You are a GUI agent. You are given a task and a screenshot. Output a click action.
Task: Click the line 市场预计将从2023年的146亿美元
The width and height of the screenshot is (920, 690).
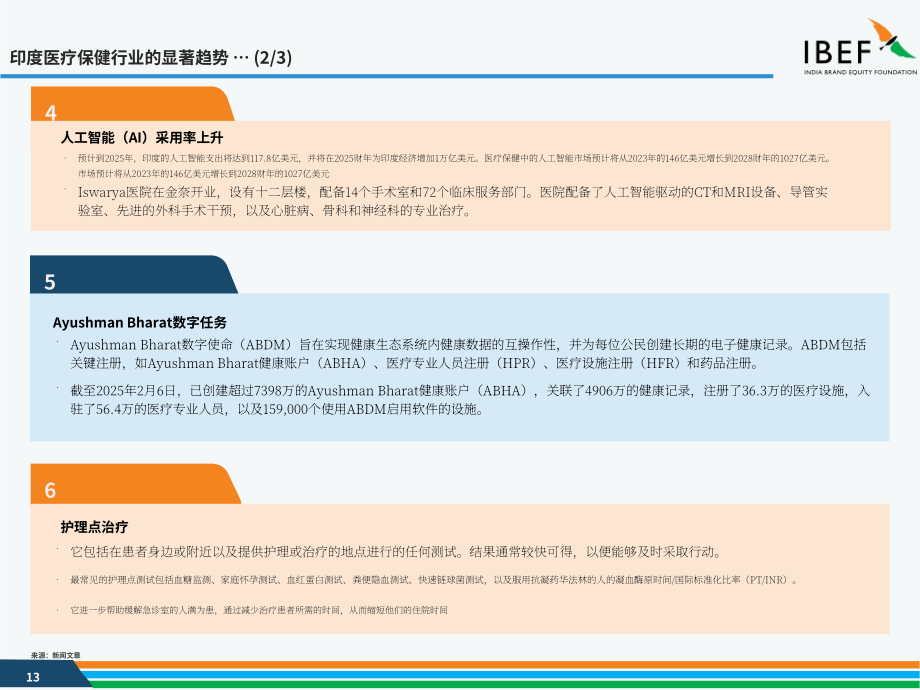(204, 174)
